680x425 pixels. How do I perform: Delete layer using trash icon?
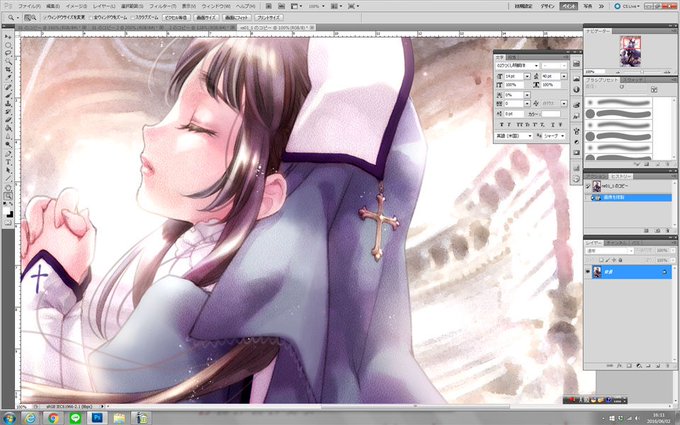point(668,366)
